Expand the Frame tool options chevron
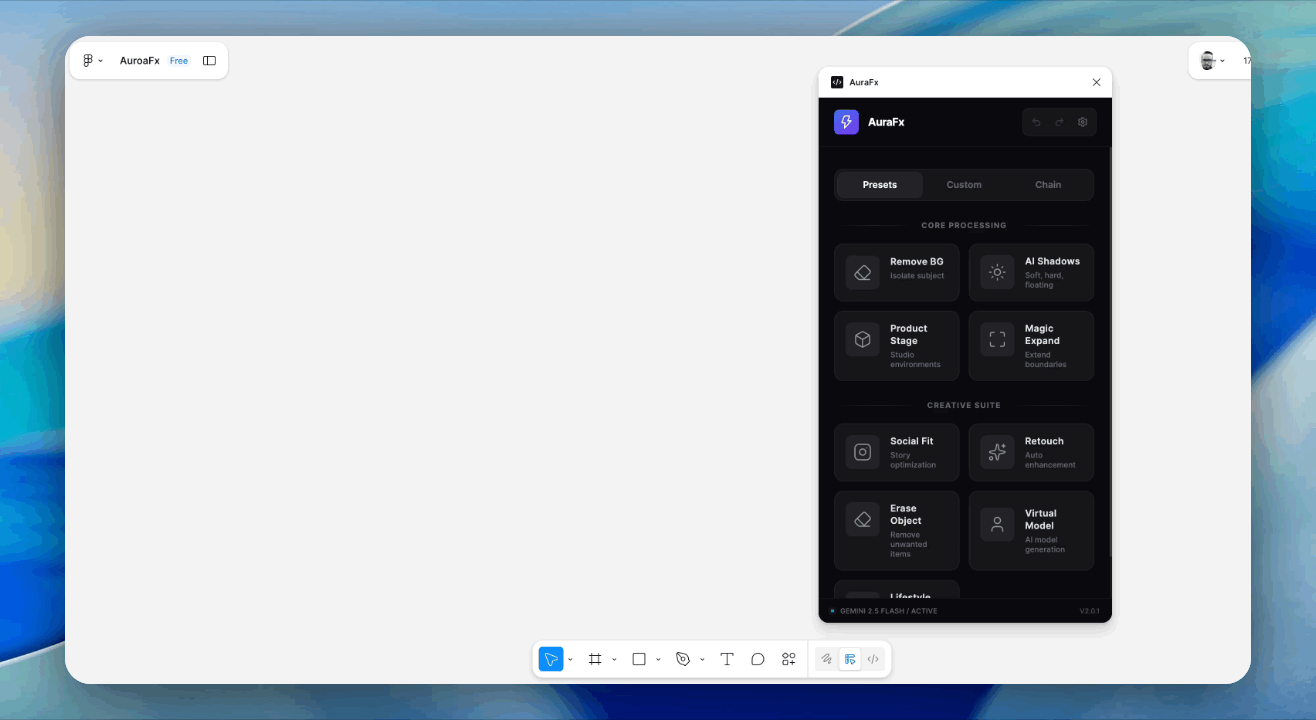The image size is (1316, 720). tap(614, 660)
